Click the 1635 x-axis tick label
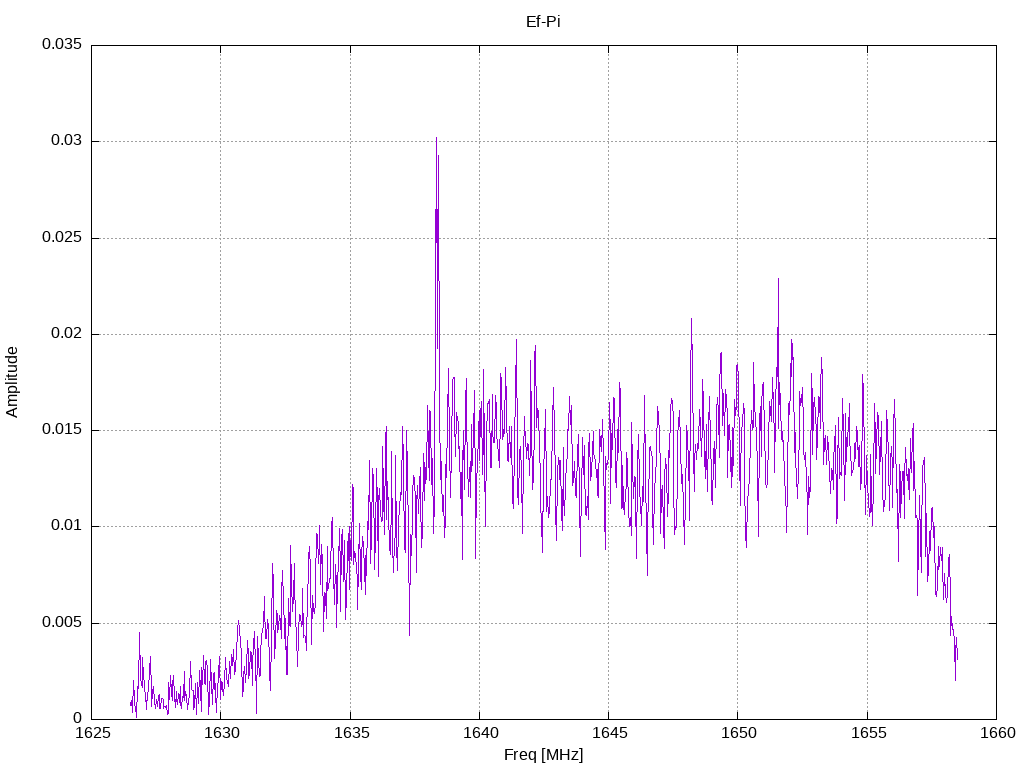1024x768 pixels. pyautogui.click(x=350, y=733)
